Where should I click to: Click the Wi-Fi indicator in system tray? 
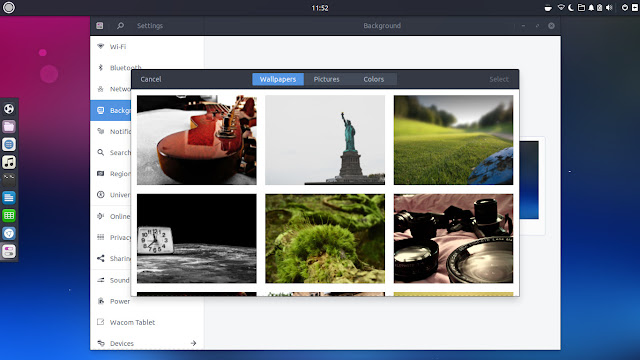coord(561,7)
